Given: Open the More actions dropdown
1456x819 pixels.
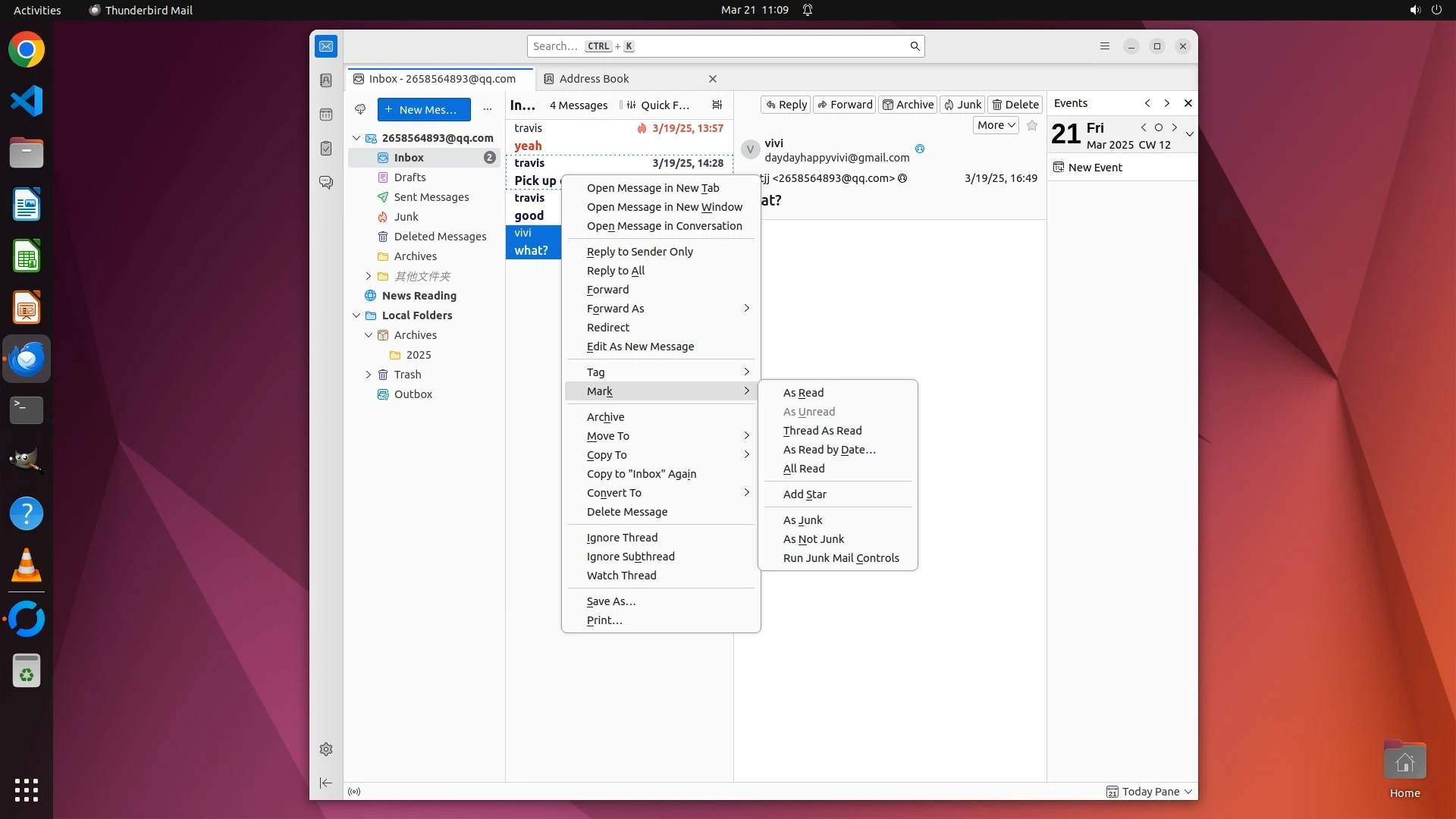Looking at the screenshot, I should point(995,126).
